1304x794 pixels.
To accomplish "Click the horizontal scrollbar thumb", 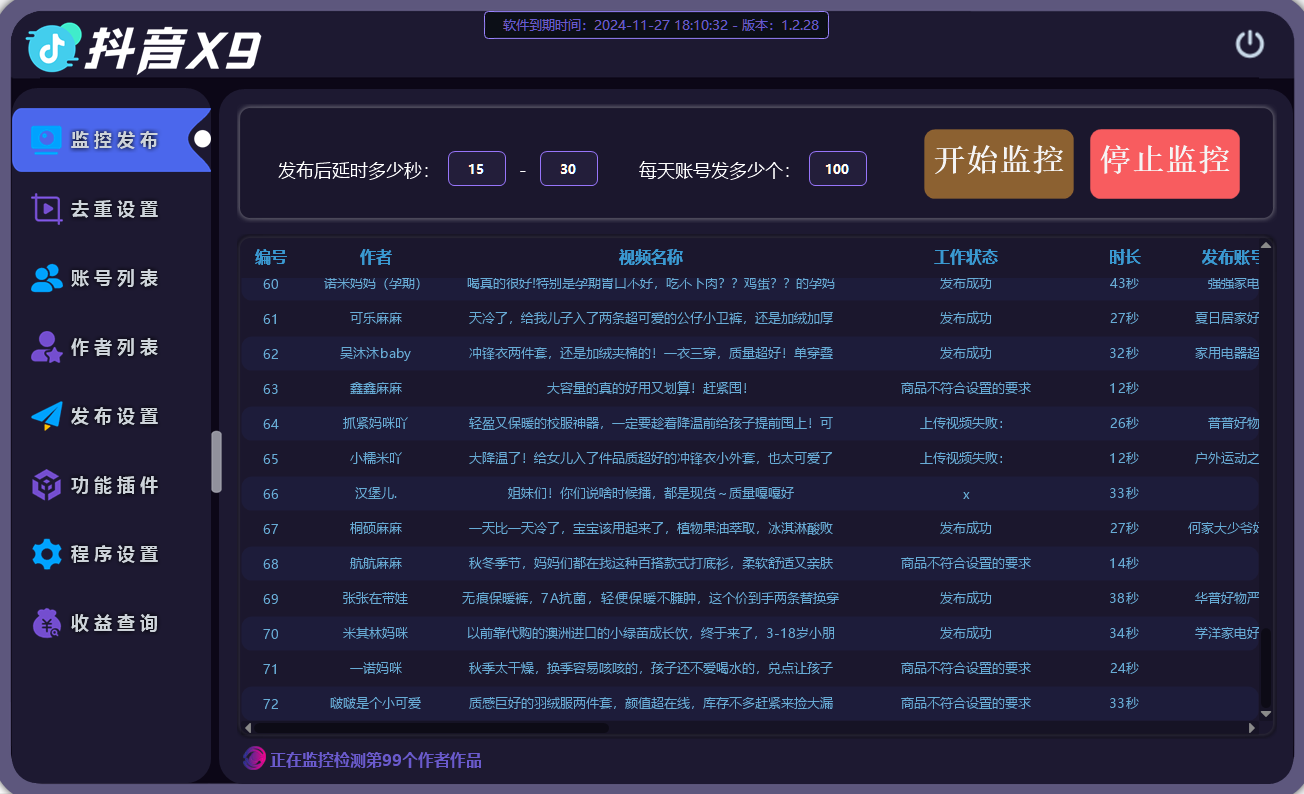I will pyautogui.click(x=430, y=727).
